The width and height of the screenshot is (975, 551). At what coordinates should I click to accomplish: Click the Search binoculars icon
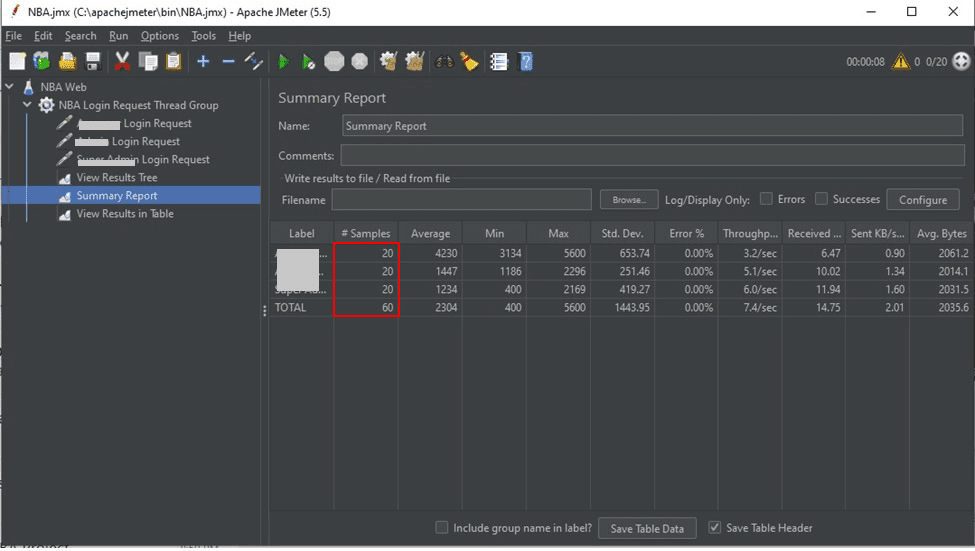(444, 62)
